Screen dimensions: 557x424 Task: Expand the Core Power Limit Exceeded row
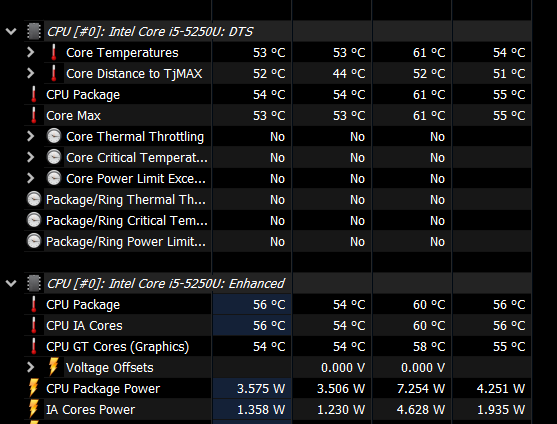click(x=31, y=178)
